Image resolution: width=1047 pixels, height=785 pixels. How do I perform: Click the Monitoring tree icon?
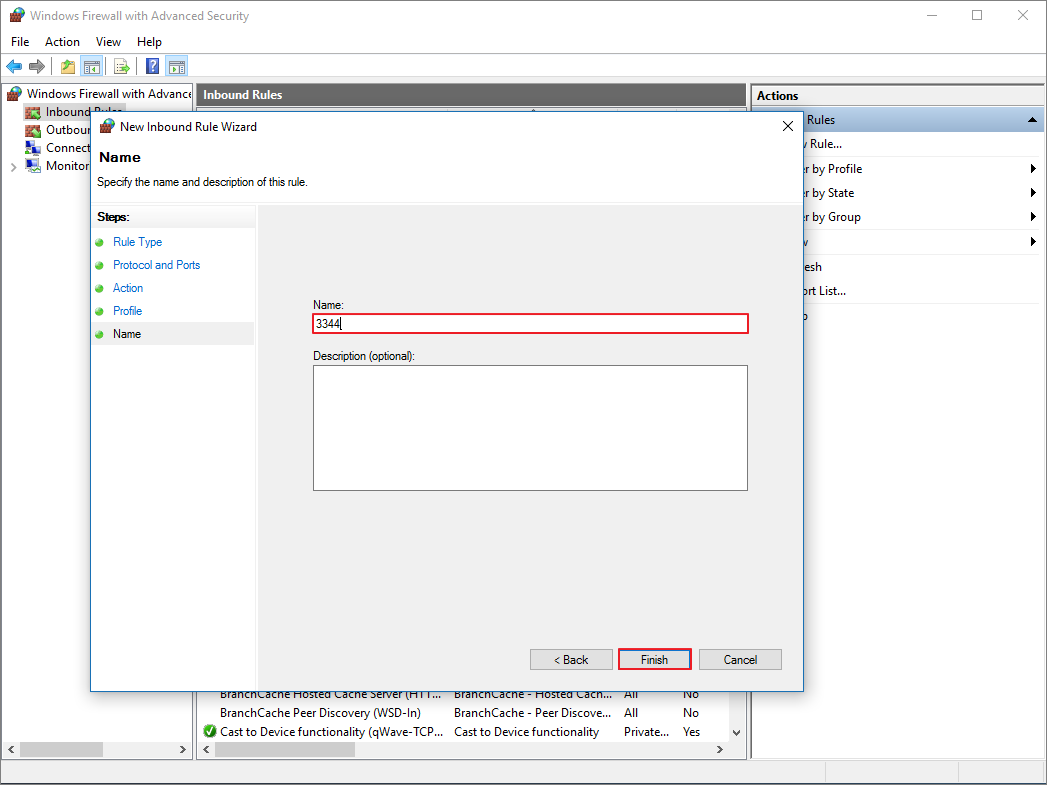tap(33, 166)
